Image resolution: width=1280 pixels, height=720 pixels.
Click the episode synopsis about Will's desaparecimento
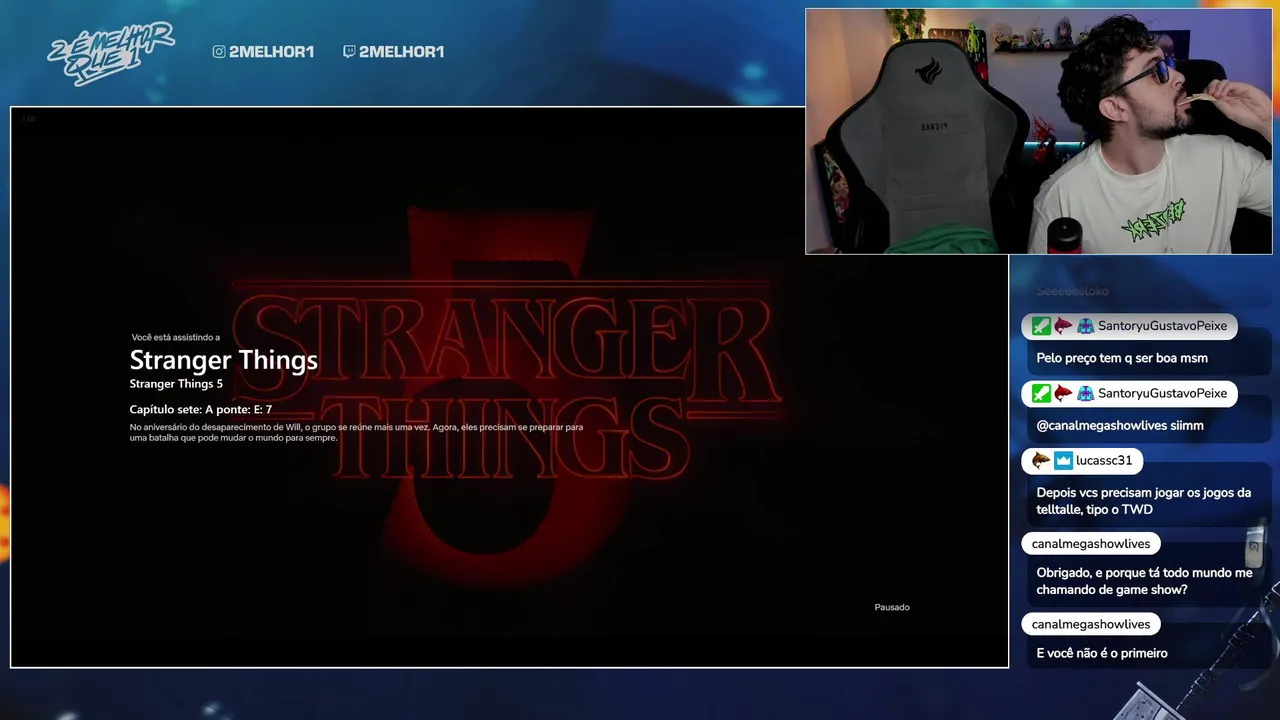tap(356, 432)
